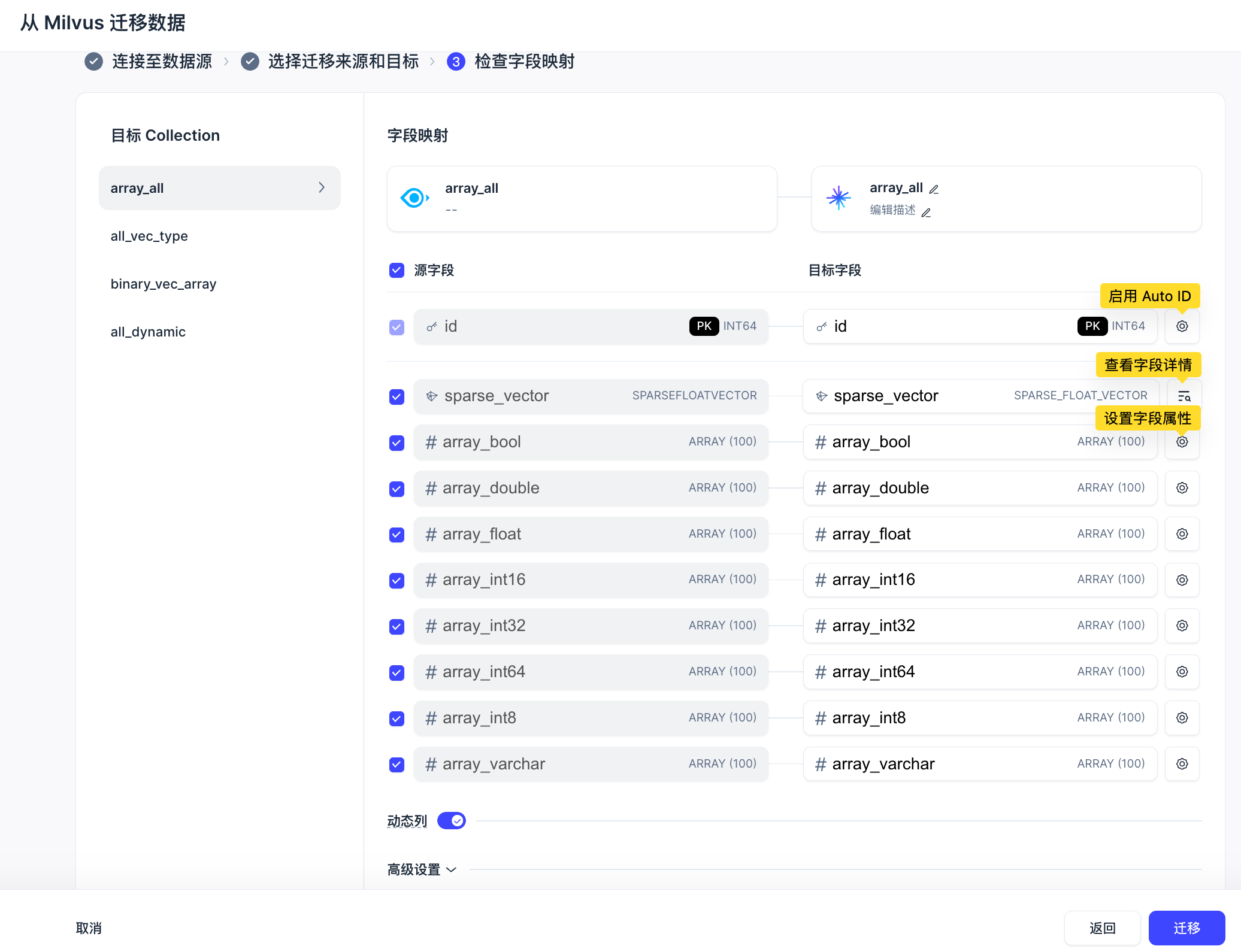This screenshot has width=1241, height=952.
Task: Edit target collection name array_all pencil icon
Action: click(934, 189)
